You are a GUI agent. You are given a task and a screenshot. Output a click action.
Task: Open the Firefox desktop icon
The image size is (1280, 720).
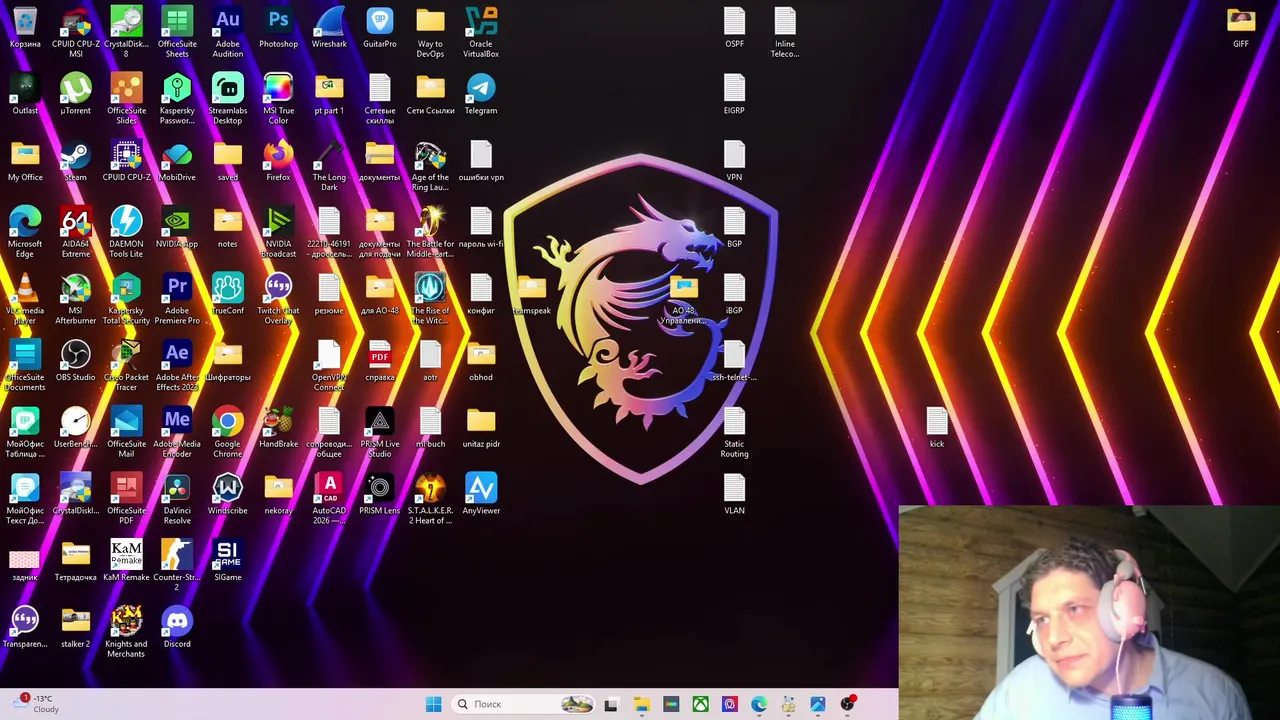(278, 162)
